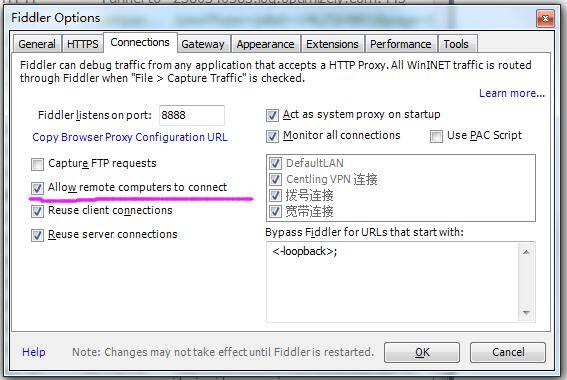Enable Capture FTP requests checkbox

(x=37, y=164)
